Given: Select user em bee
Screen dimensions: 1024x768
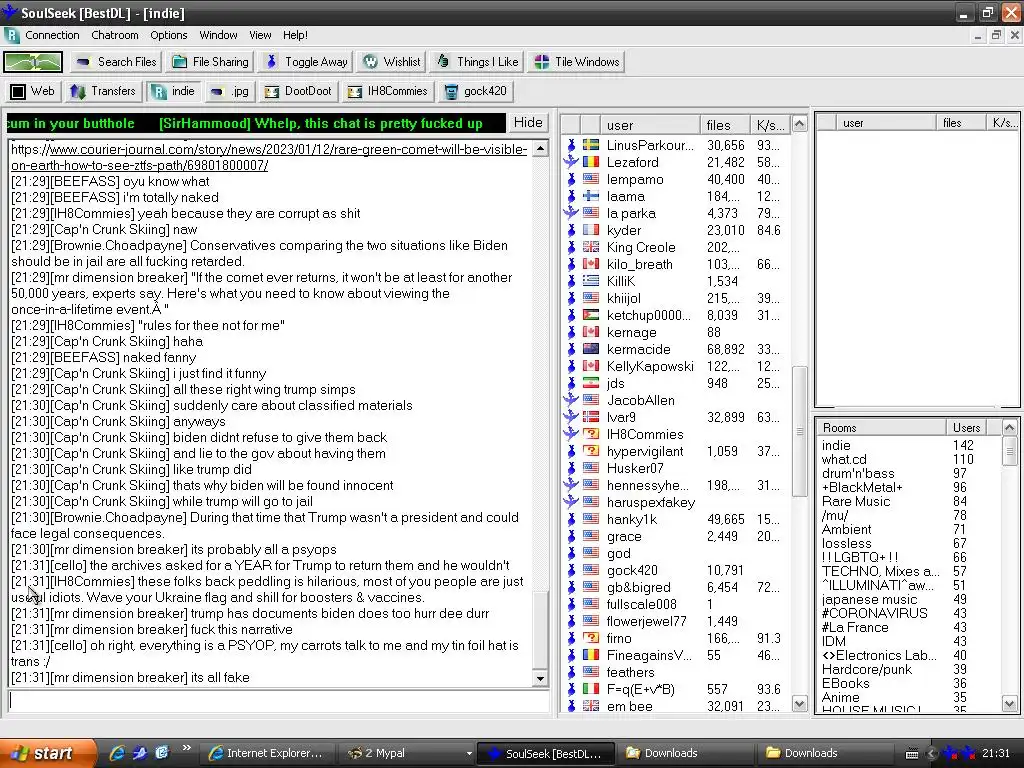Looking at the screenshot, I should pyautogui.click(x=629, y=705).
